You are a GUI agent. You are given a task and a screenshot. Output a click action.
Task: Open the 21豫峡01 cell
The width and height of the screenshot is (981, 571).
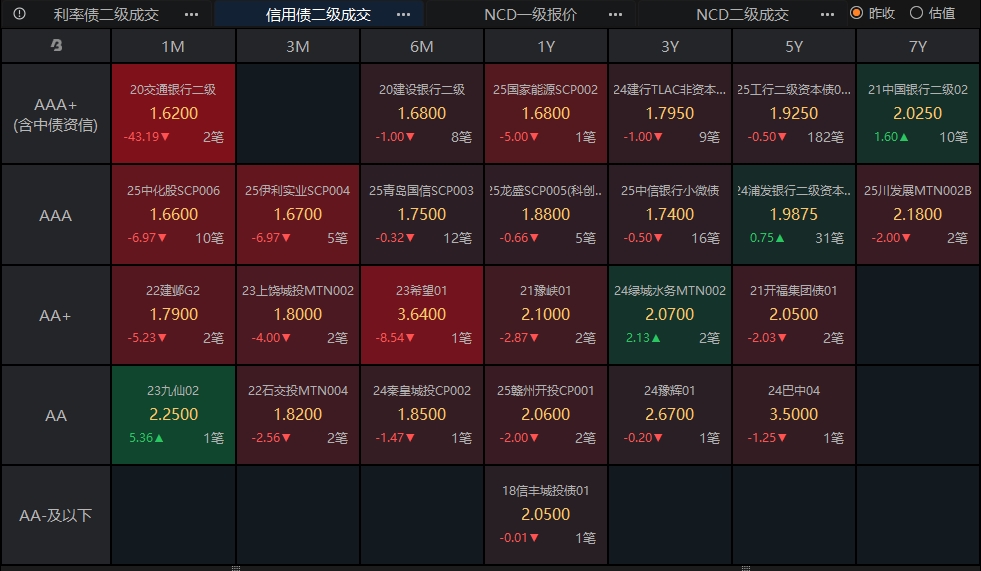pyautogui.click(x=546, y=315)
